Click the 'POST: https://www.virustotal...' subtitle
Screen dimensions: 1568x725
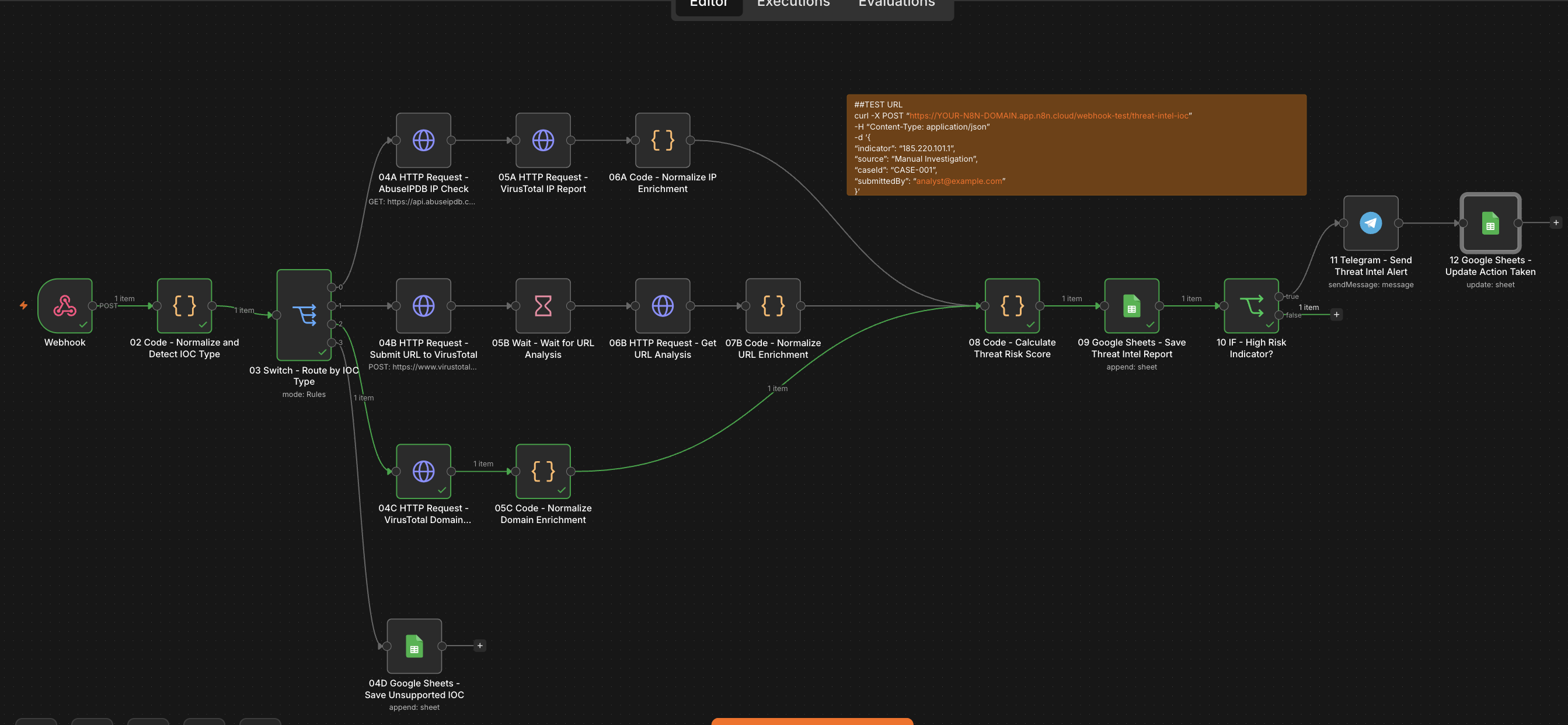[423, 367]
